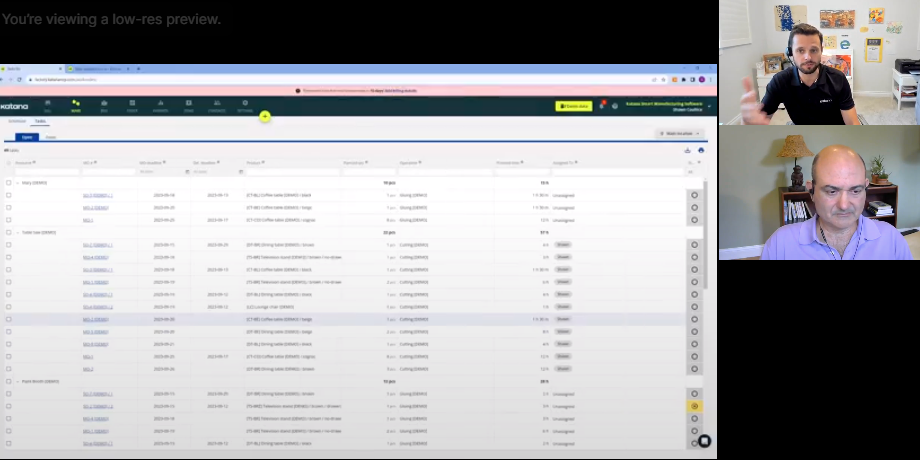Collapse the Paint Booth (DEMO) group

pyautogui.click(x=18, y=381)
